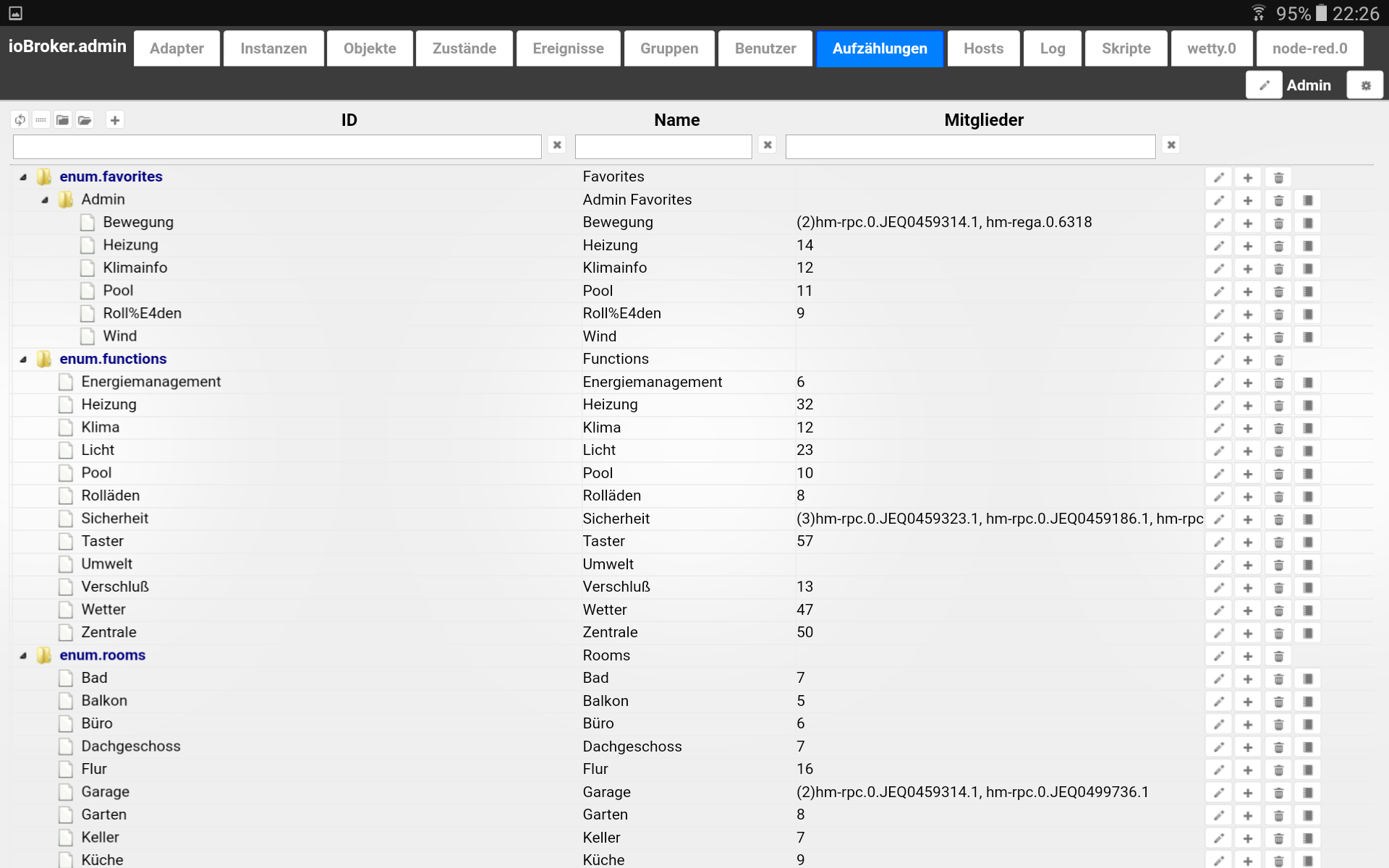Collapse all folders icon
The width and height of the screenshot is (1389, 868).
tap(63, 120)
